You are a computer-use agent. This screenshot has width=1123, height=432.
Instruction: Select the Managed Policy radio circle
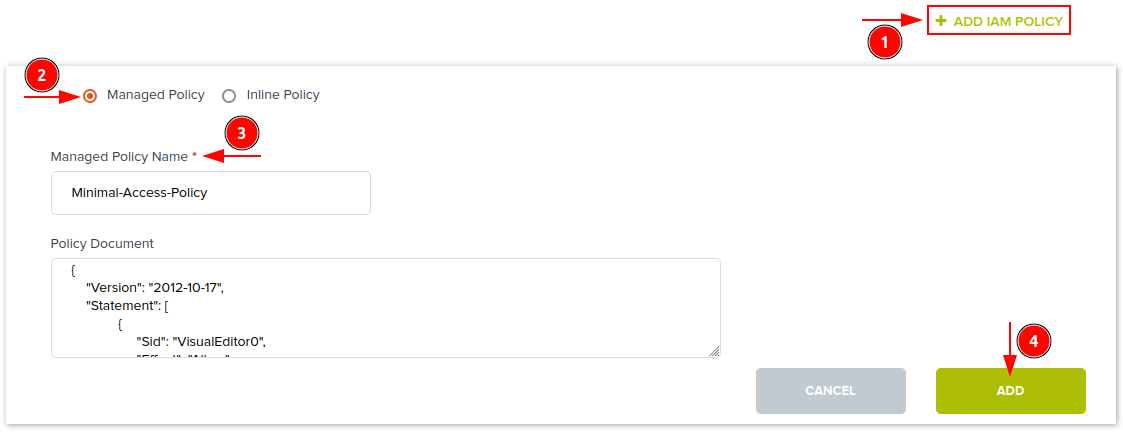90,96
